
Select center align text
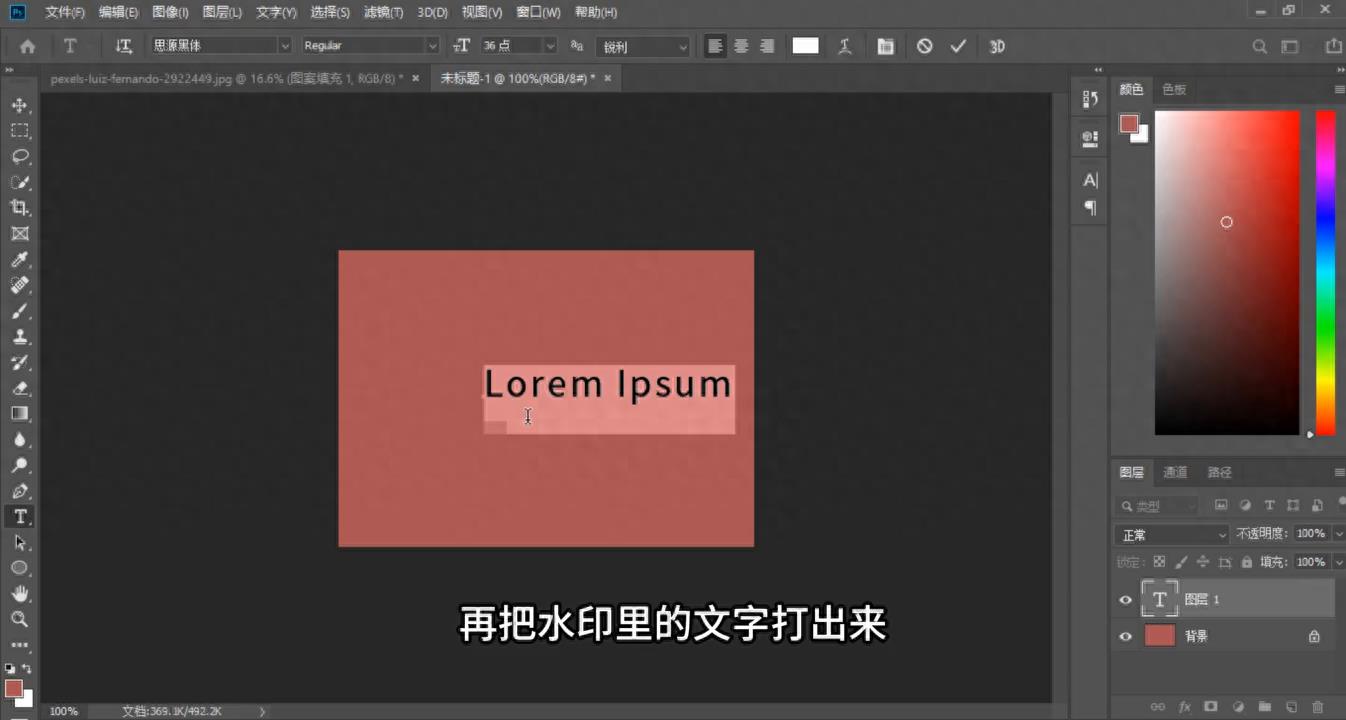(741, 46)
